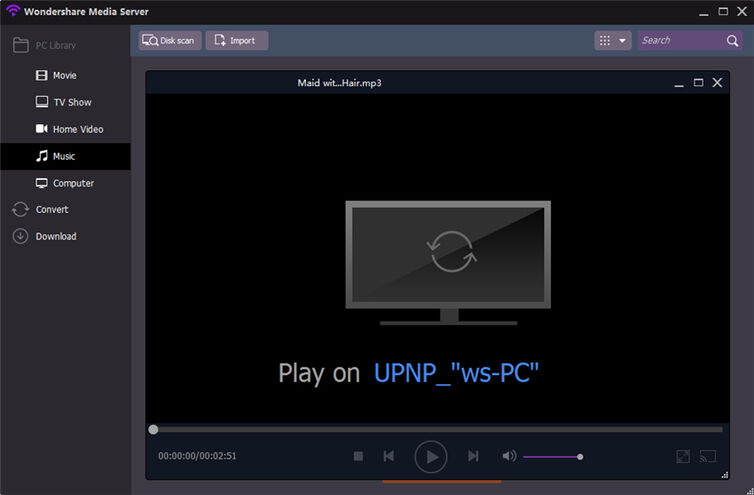This screenshot has height=495, width=754.
Task: Minimize the Wondershare Media Server window
Action: pyautogui.click(x=704, y=12)
